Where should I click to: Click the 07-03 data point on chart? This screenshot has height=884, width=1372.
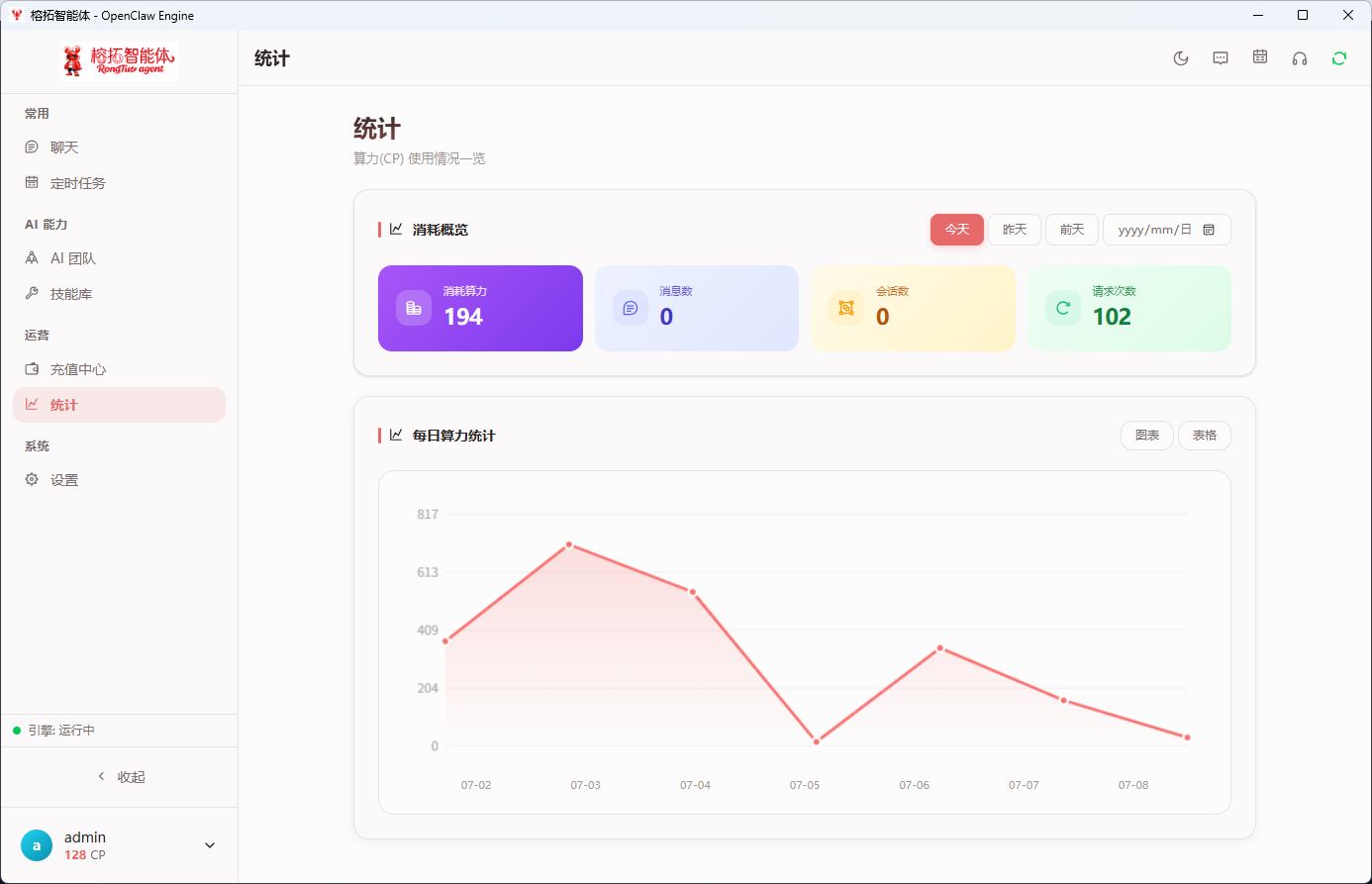pyautogui.click(x=569, y=544)
